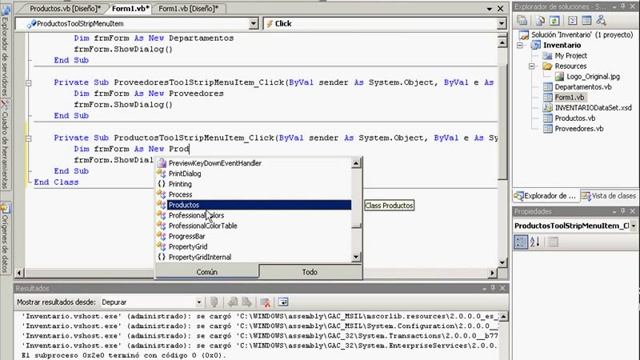Image resolution: width=640 pixels, height=360 pixels.
Task: Collapse the Inventario project node
Action: (x=520, y=45)
